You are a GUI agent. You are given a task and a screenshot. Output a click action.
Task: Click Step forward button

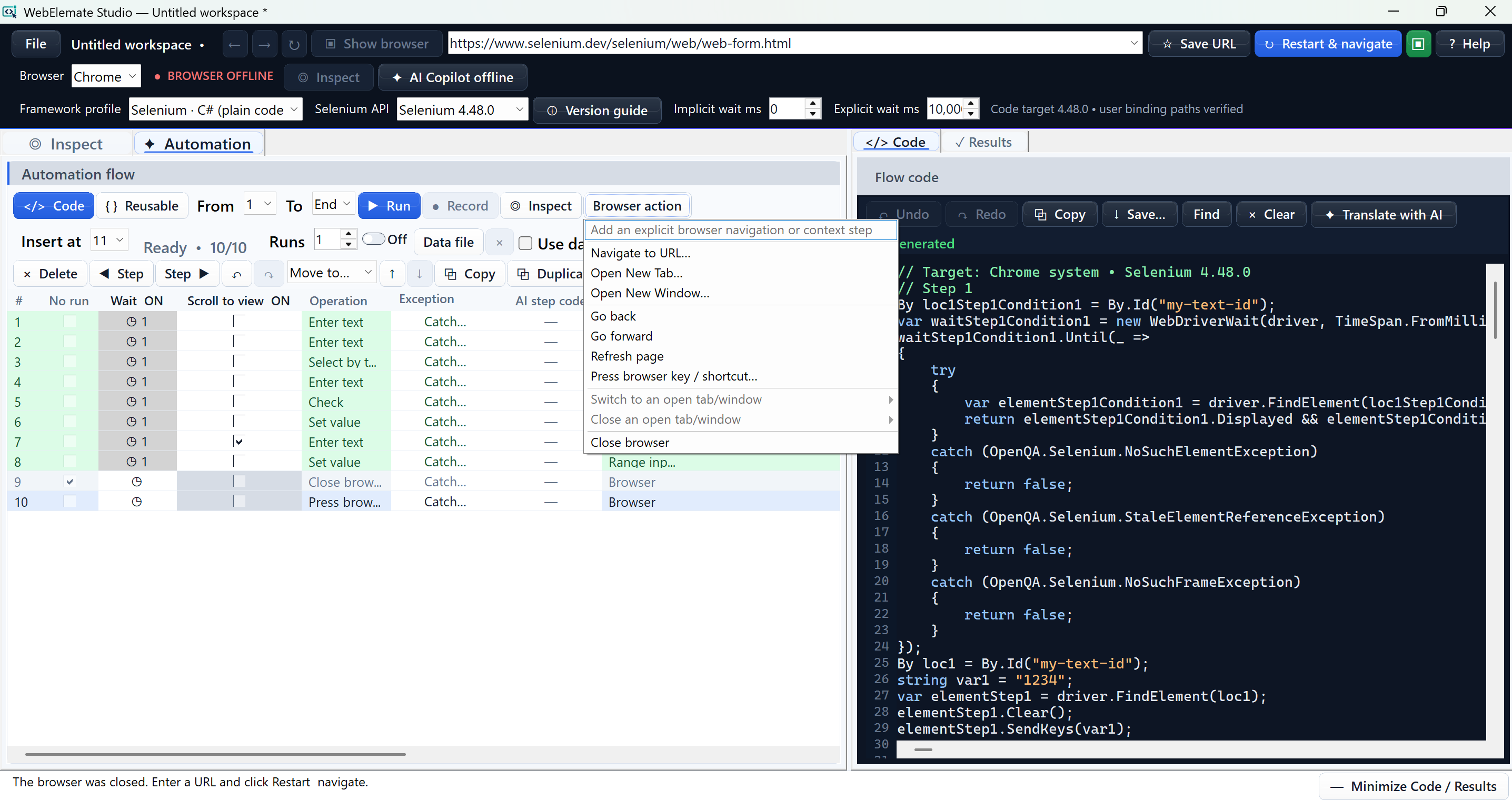[x=187, y=274]
